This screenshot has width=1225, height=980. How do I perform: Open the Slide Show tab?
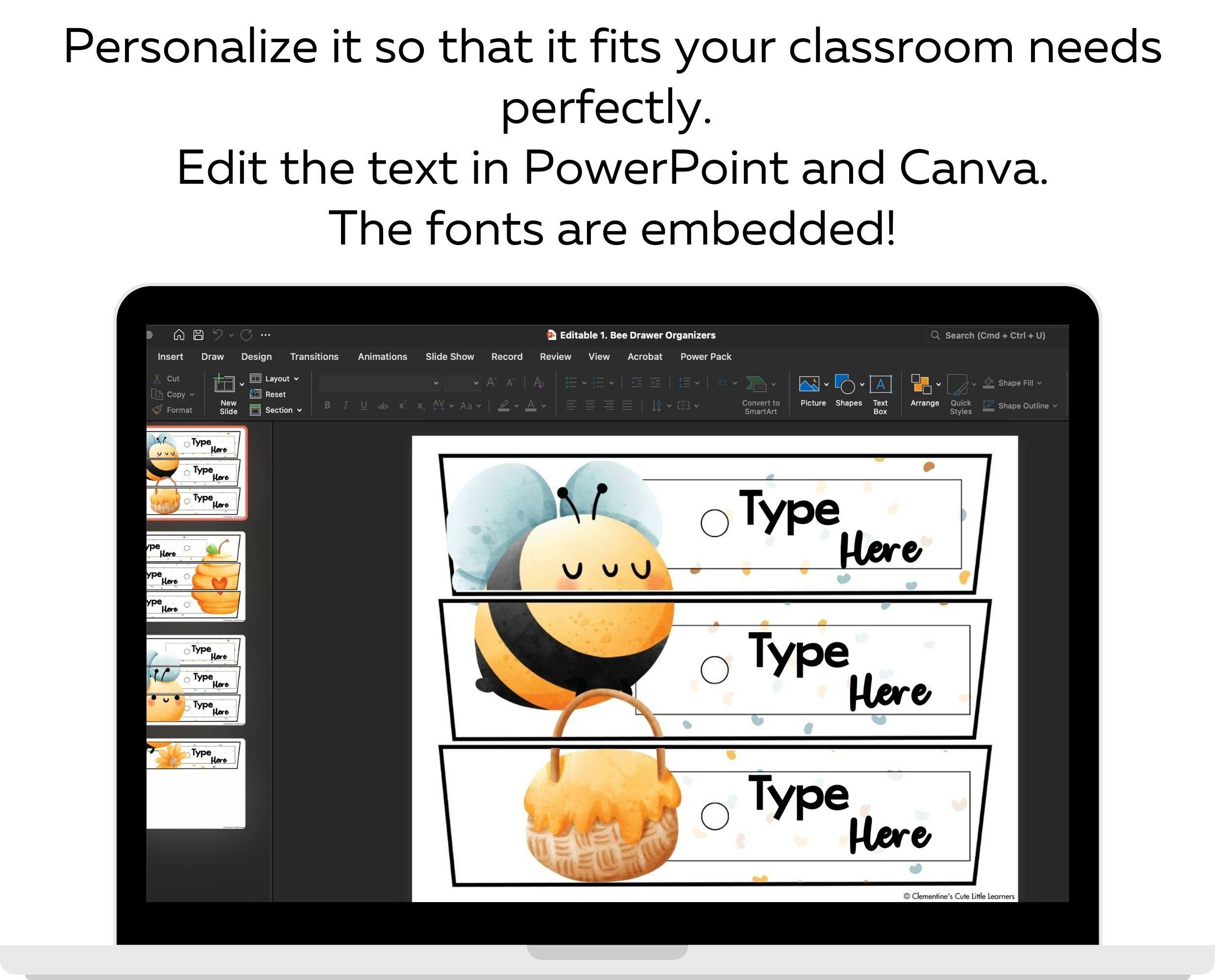pos(449,356)
